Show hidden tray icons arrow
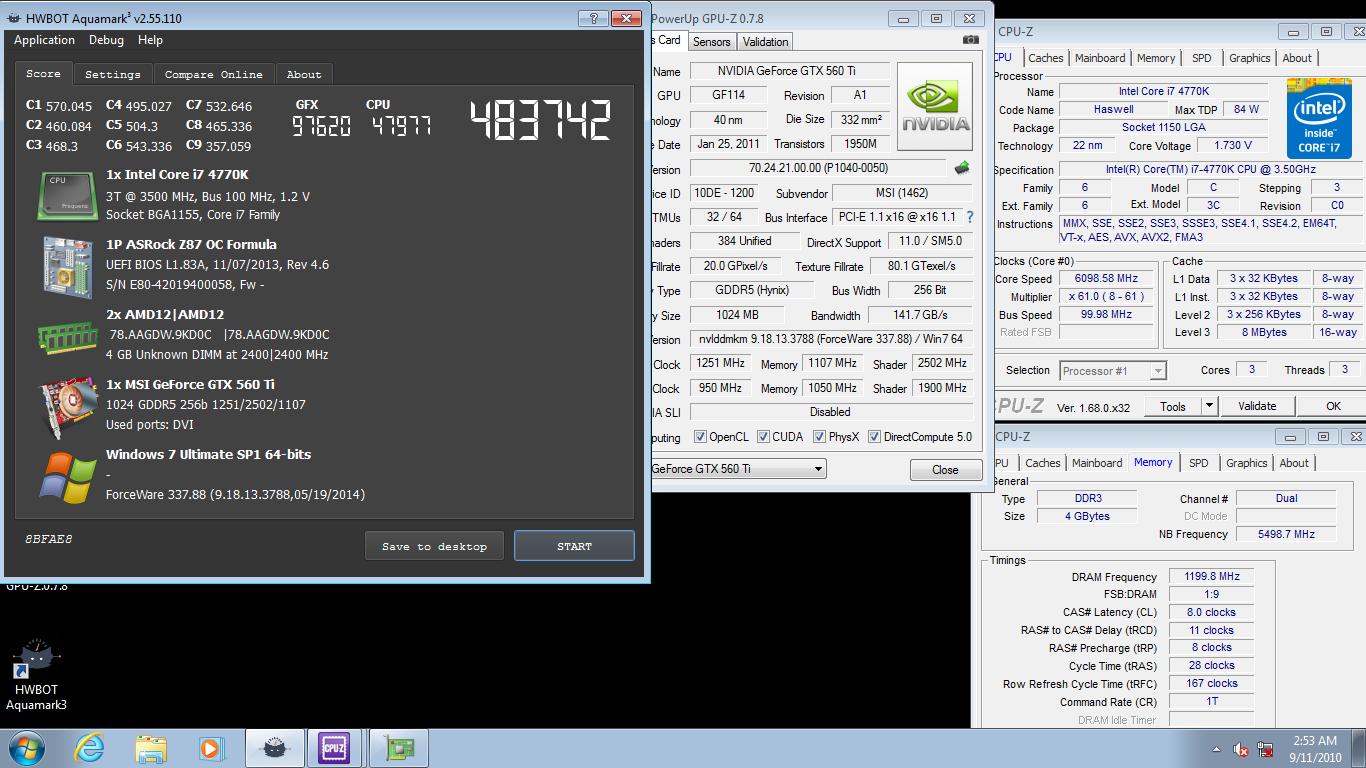Screen dimensions: 1366x768 click(1217, 749)
